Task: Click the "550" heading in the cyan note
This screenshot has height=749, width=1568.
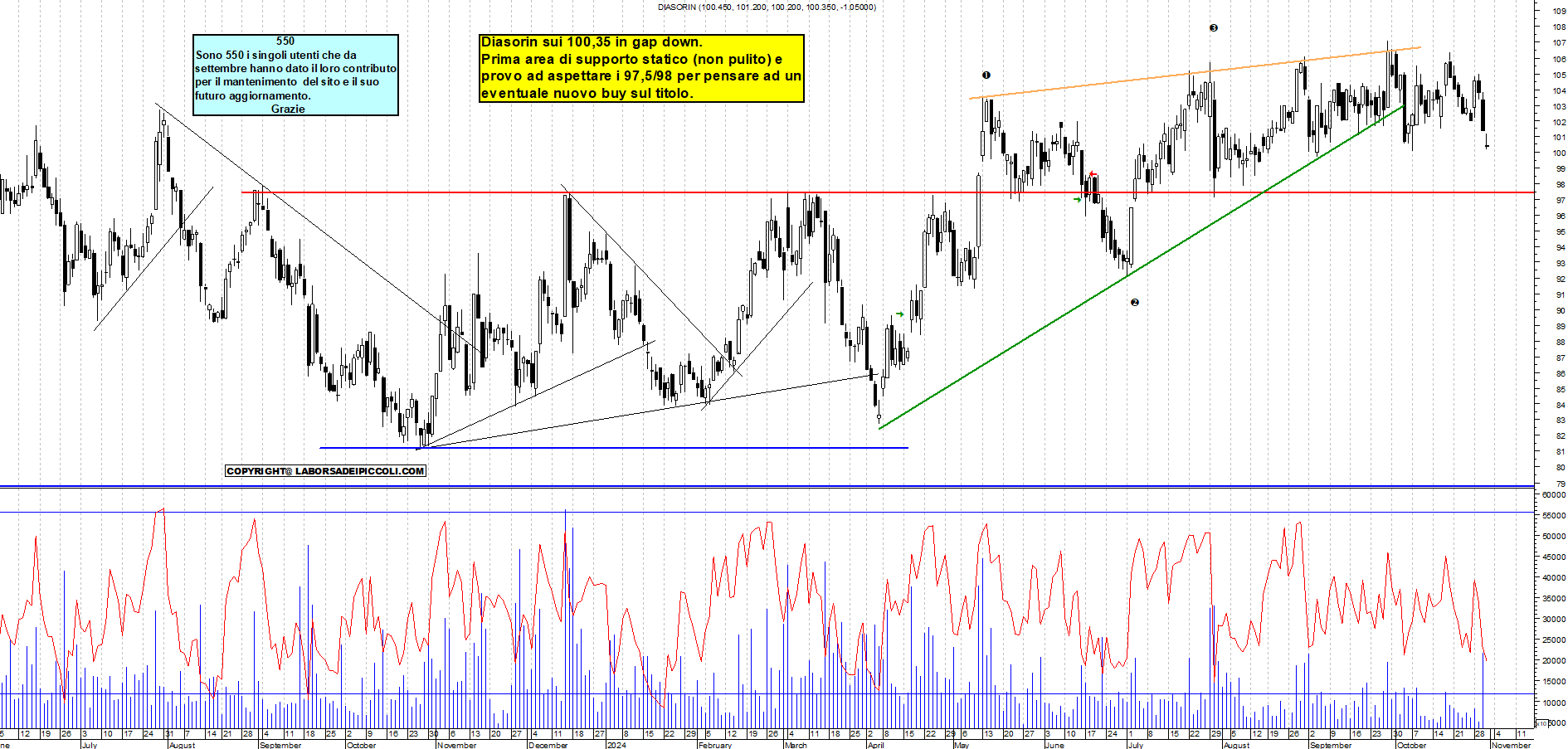Action: click(285, 41)
